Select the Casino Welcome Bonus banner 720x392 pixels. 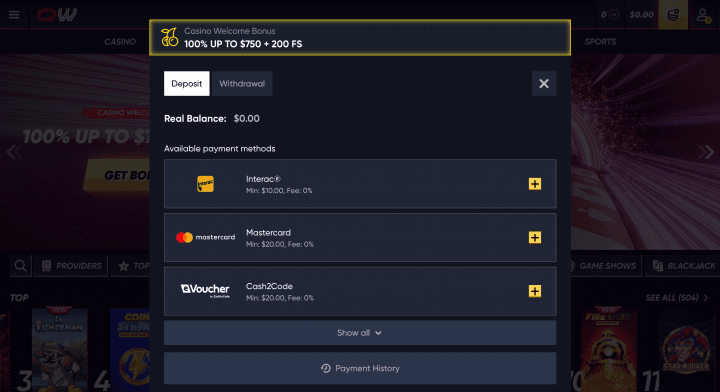(360, 38)
